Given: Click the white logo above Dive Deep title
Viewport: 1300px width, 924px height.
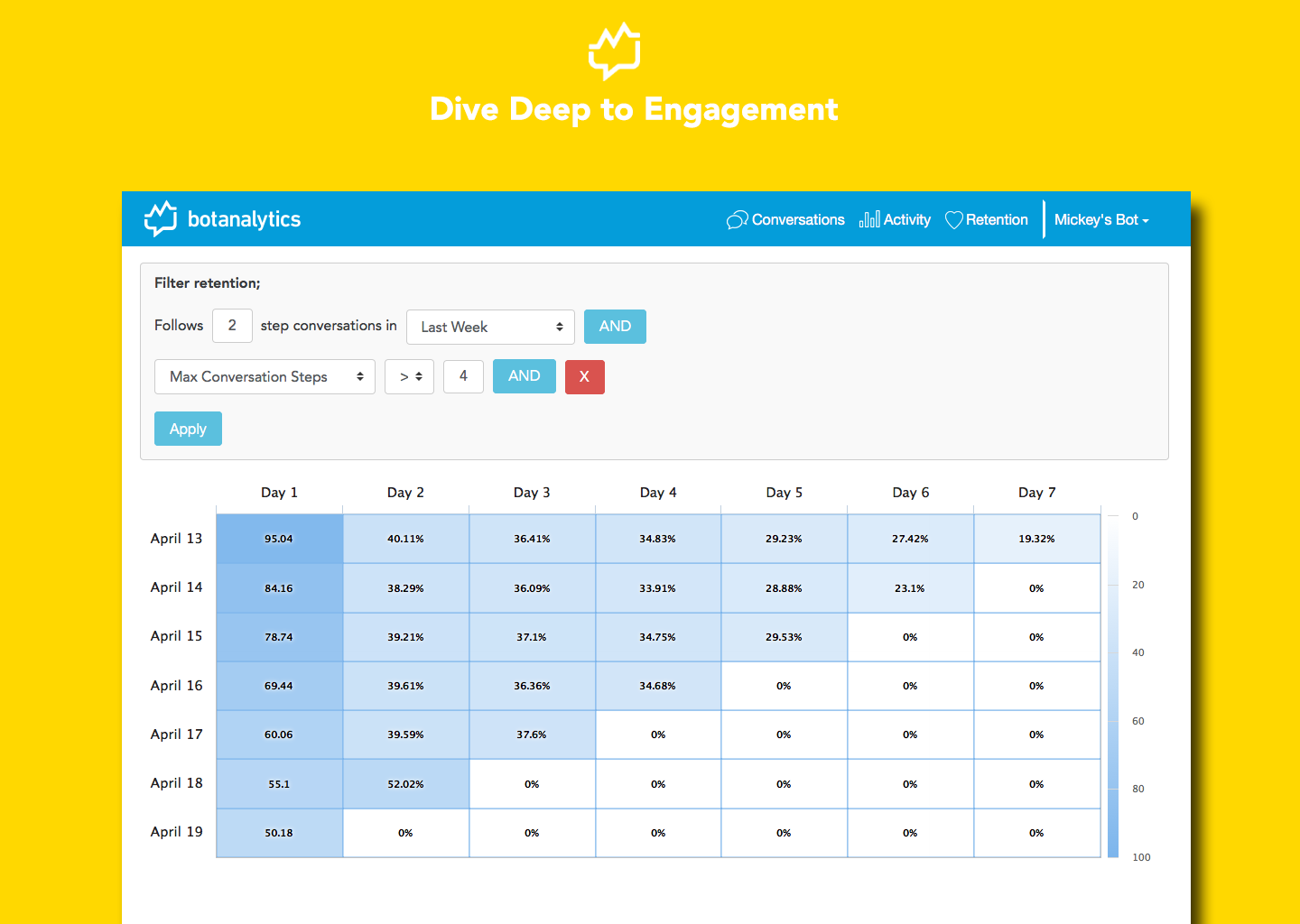Looking at the screenshot, I should (x=615, y=51).
